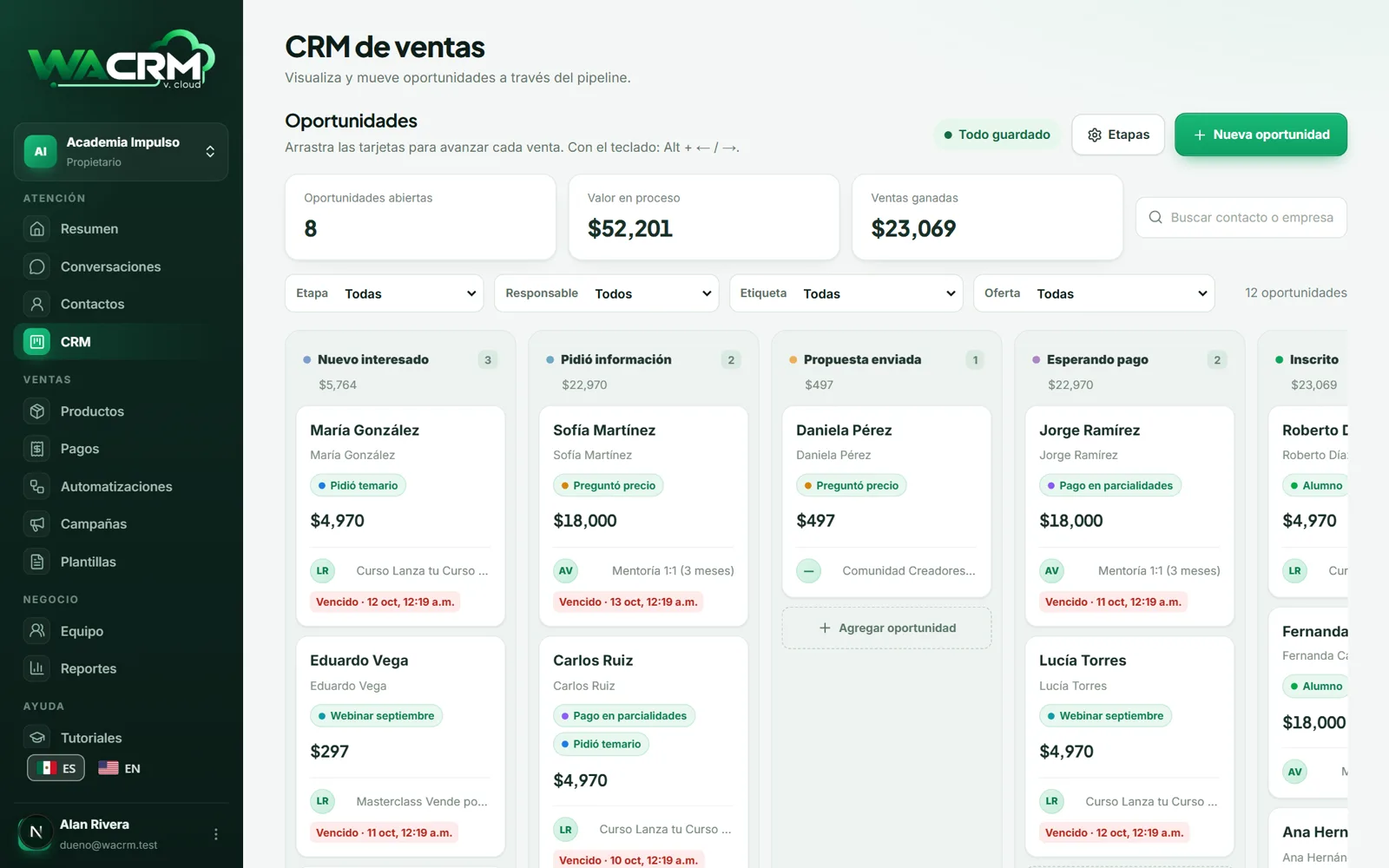1389x868 pixels.
Task: Open the Plantillas document icon
Action: (37, 562)
